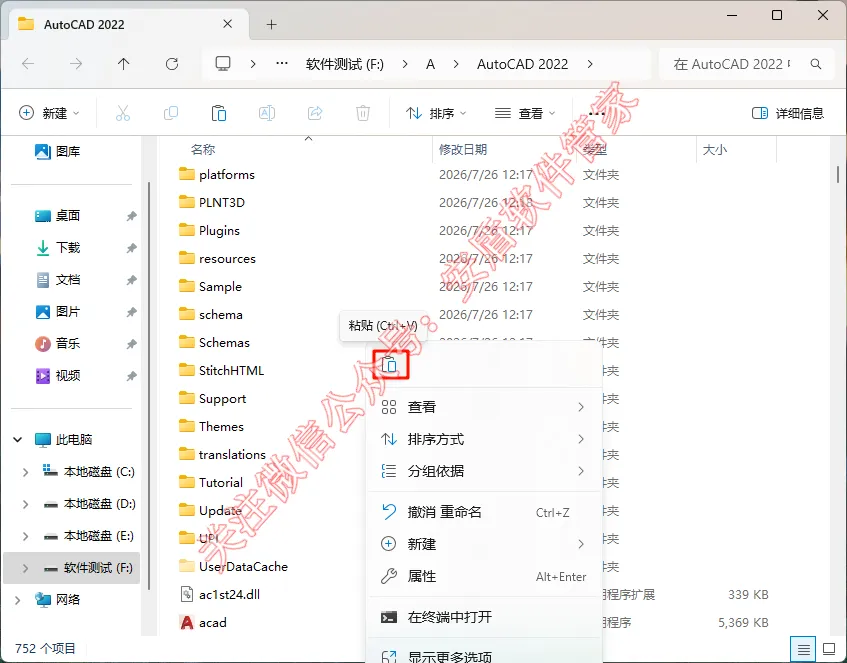Expand Local Disk (E:) node
This screenshot has height=663, width=847.
[x=25, y=535]
